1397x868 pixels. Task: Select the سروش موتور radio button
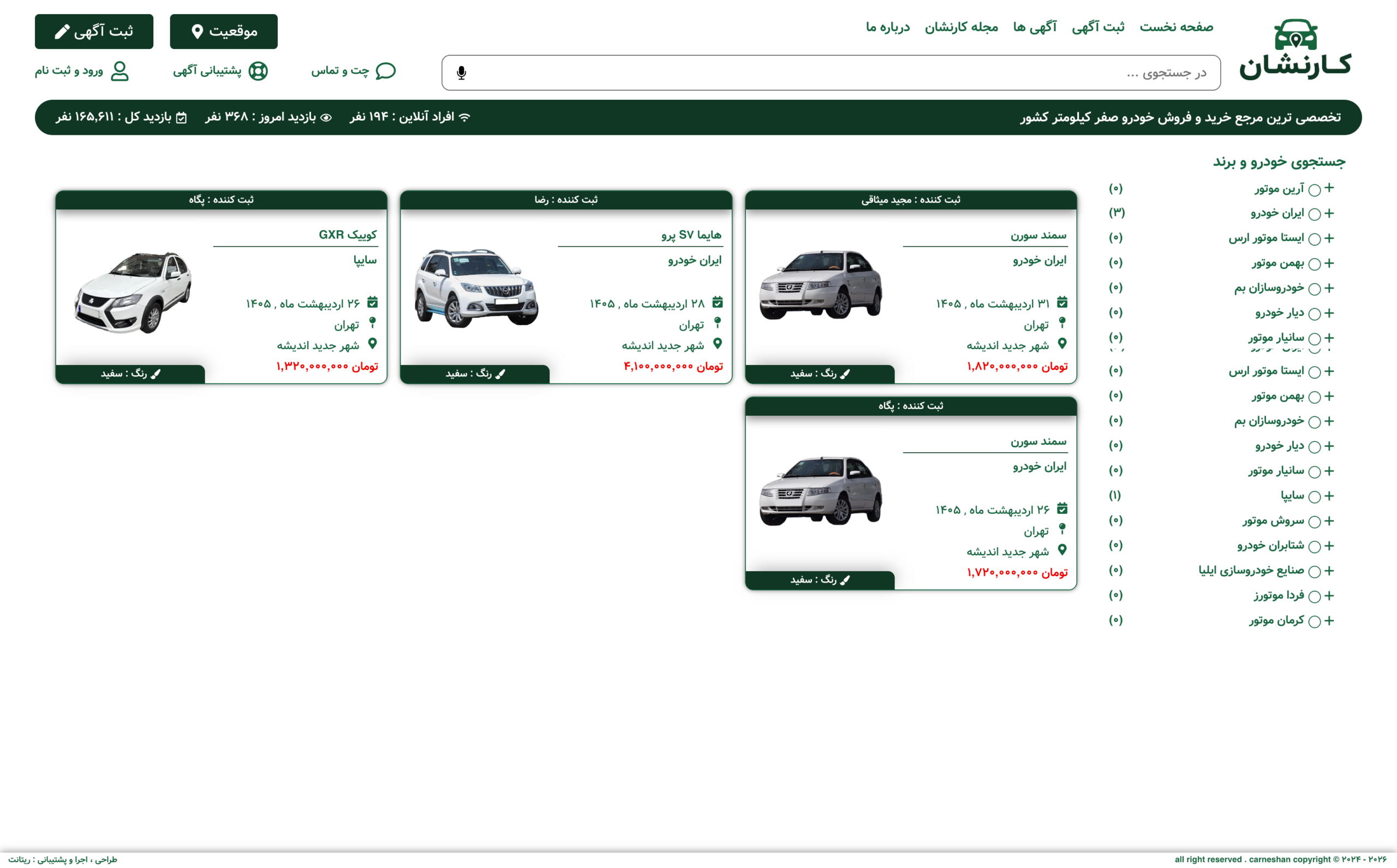1314,522
